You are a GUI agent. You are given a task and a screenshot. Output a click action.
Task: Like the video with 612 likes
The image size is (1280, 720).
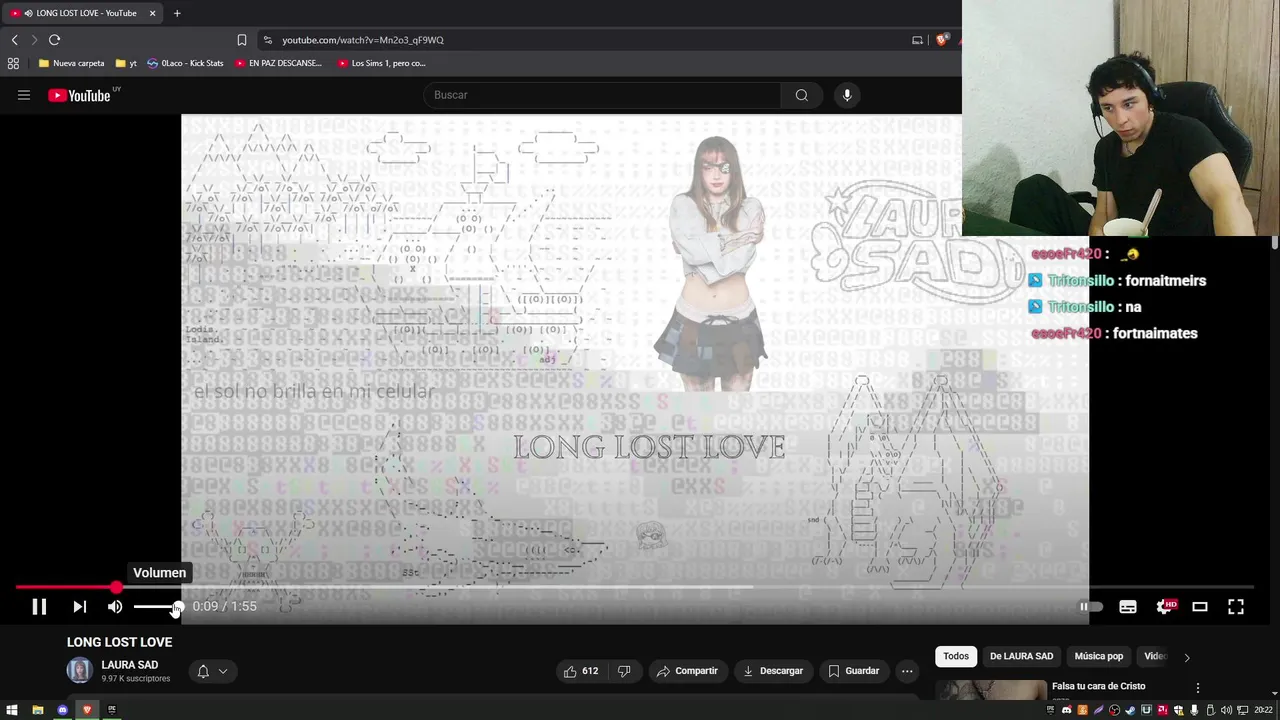coord(580,671)
